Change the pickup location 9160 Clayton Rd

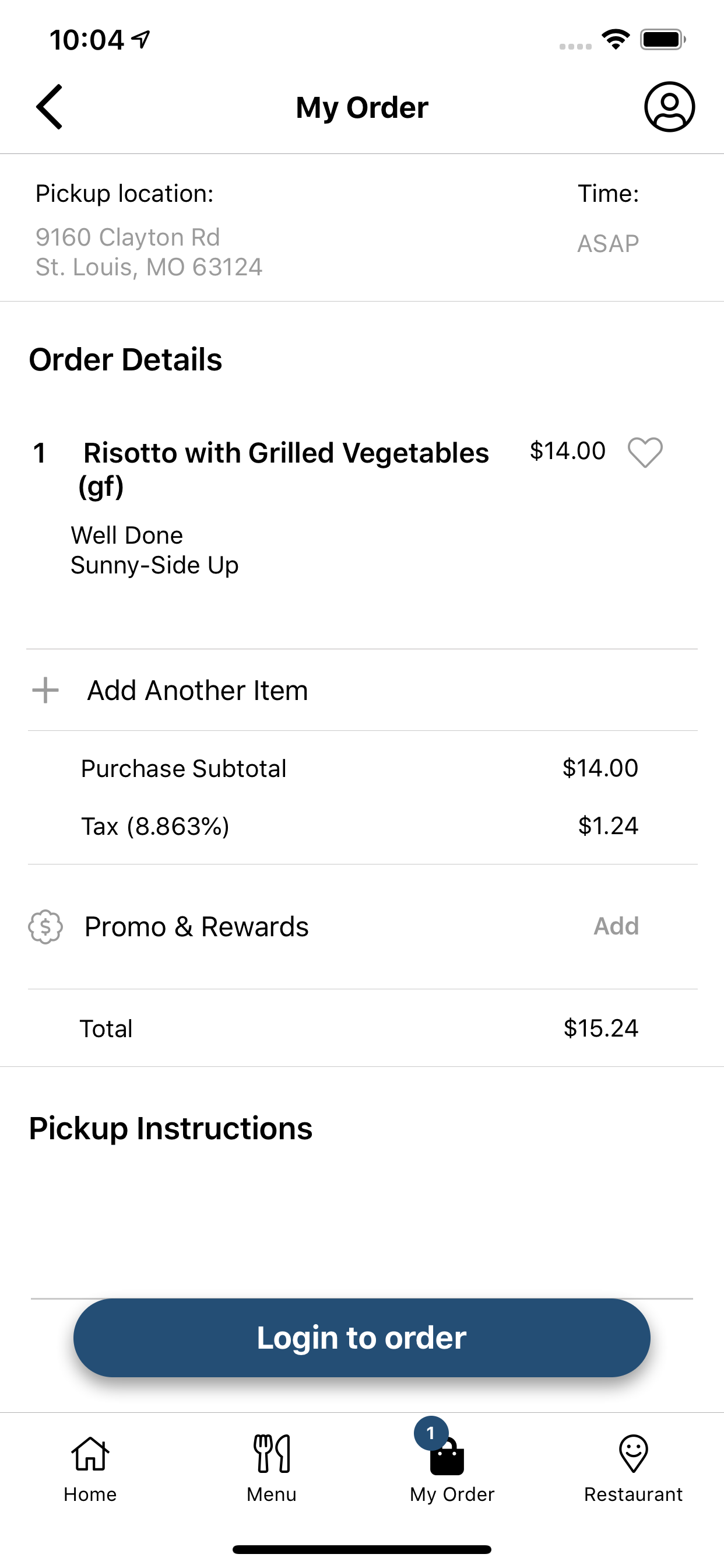tap(149, 252)
